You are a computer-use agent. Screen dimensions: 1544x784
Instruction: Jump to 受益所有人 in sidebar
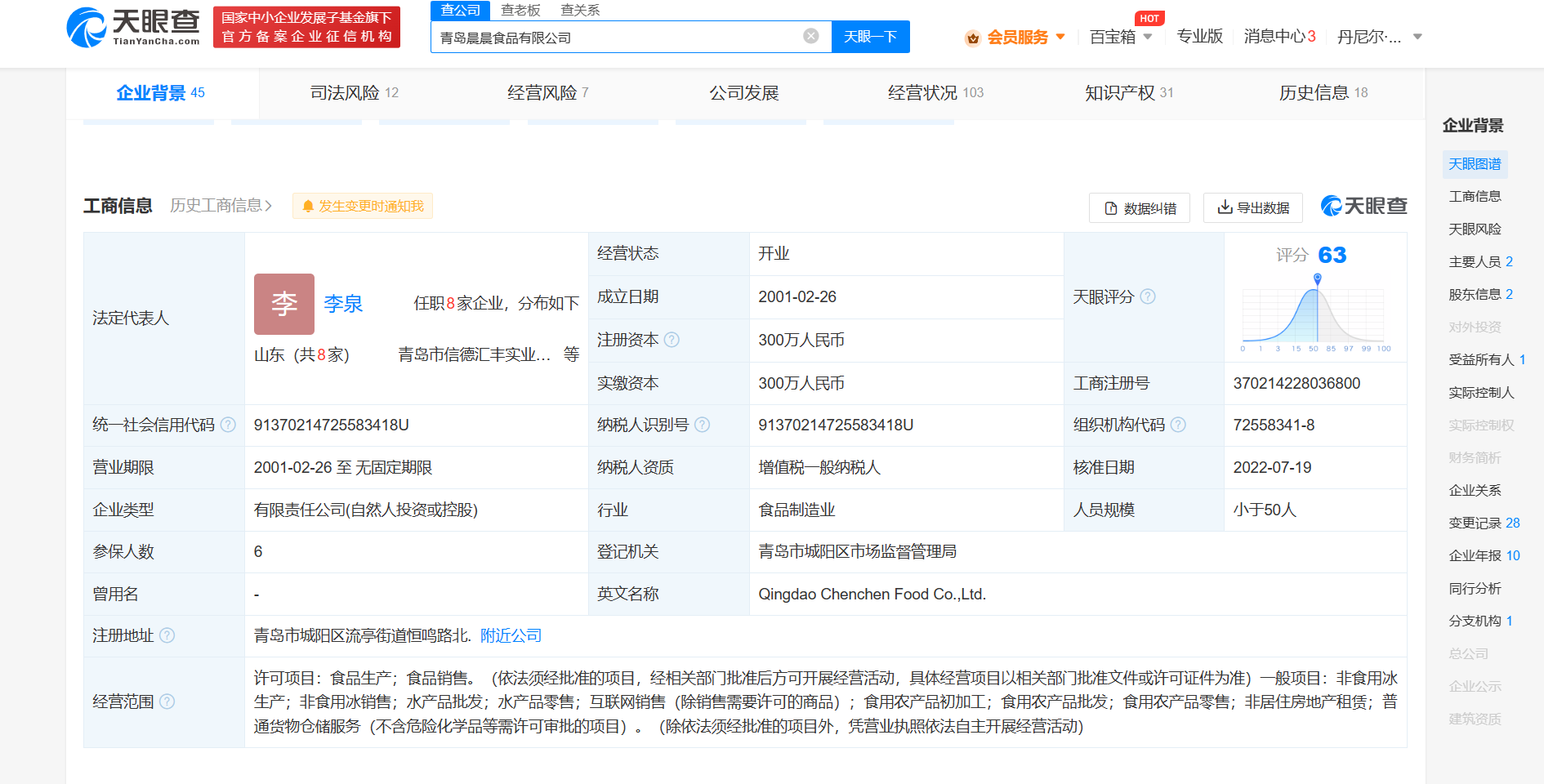tap(1487, 360)
